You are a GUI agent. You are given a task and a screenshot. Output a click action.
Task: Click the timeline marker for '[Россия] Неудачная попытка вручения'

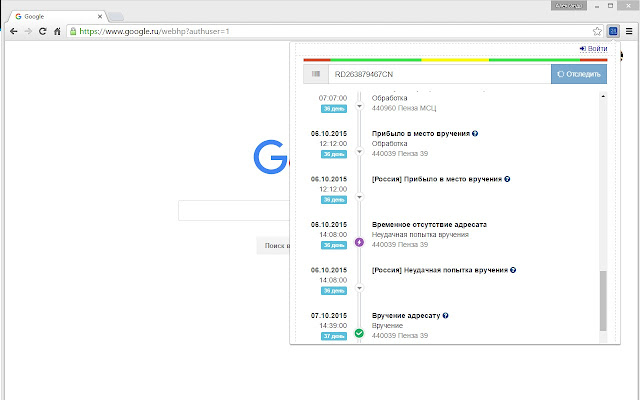pos(359,288)
